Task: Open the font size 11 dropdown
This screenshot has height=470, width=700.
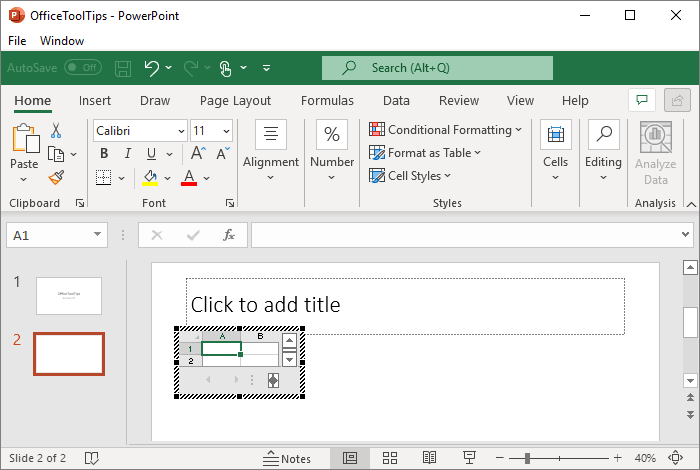Action: point(226,131)
